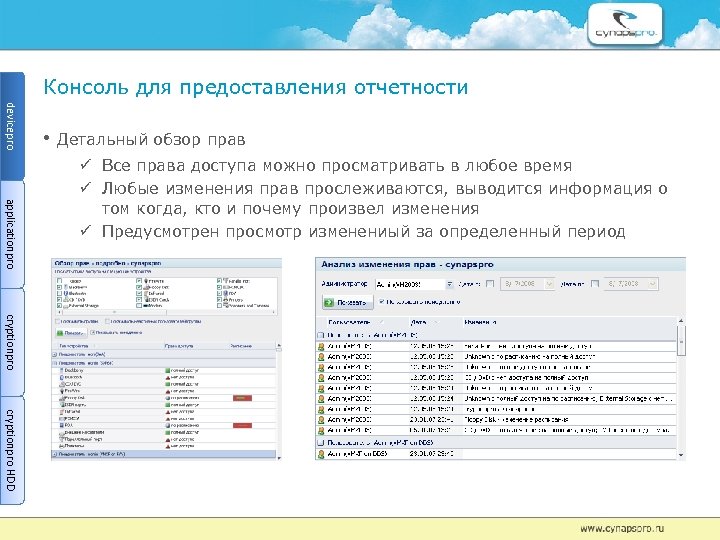Click the PCMCIA row icon
The width and height of the screenshot is (720, 540).
(x=62, y=418)
